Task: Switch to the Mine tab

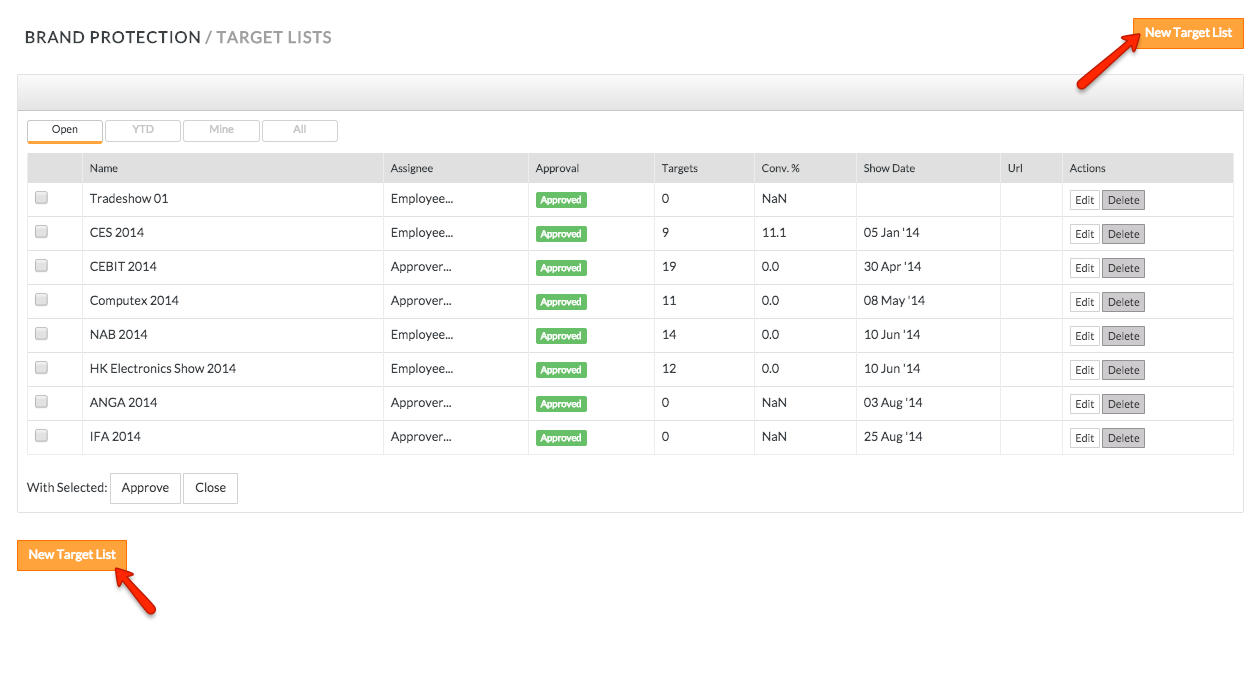Action: click(221, 130)
